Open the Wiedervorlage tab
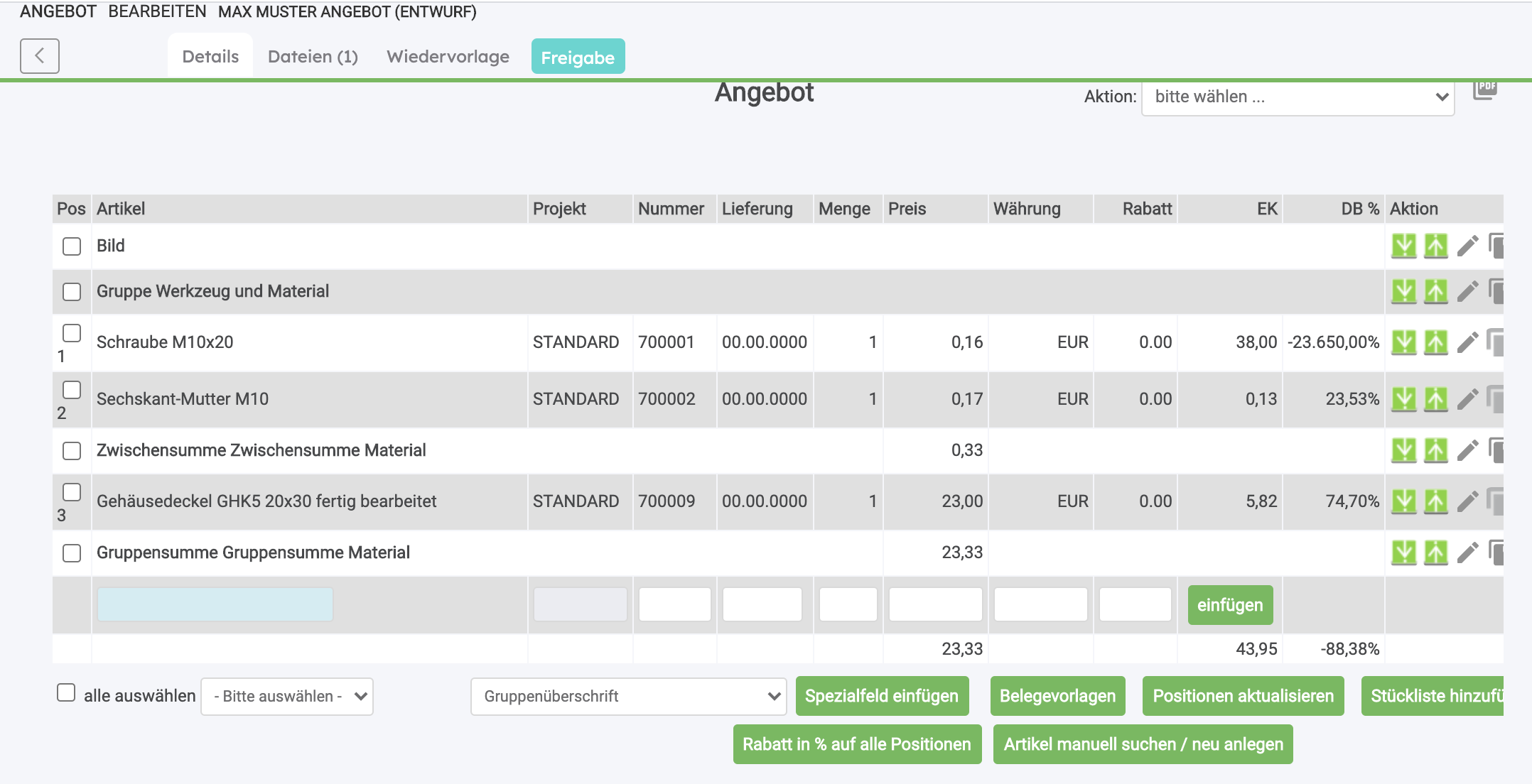1532x784 pixels. (448, 57)
